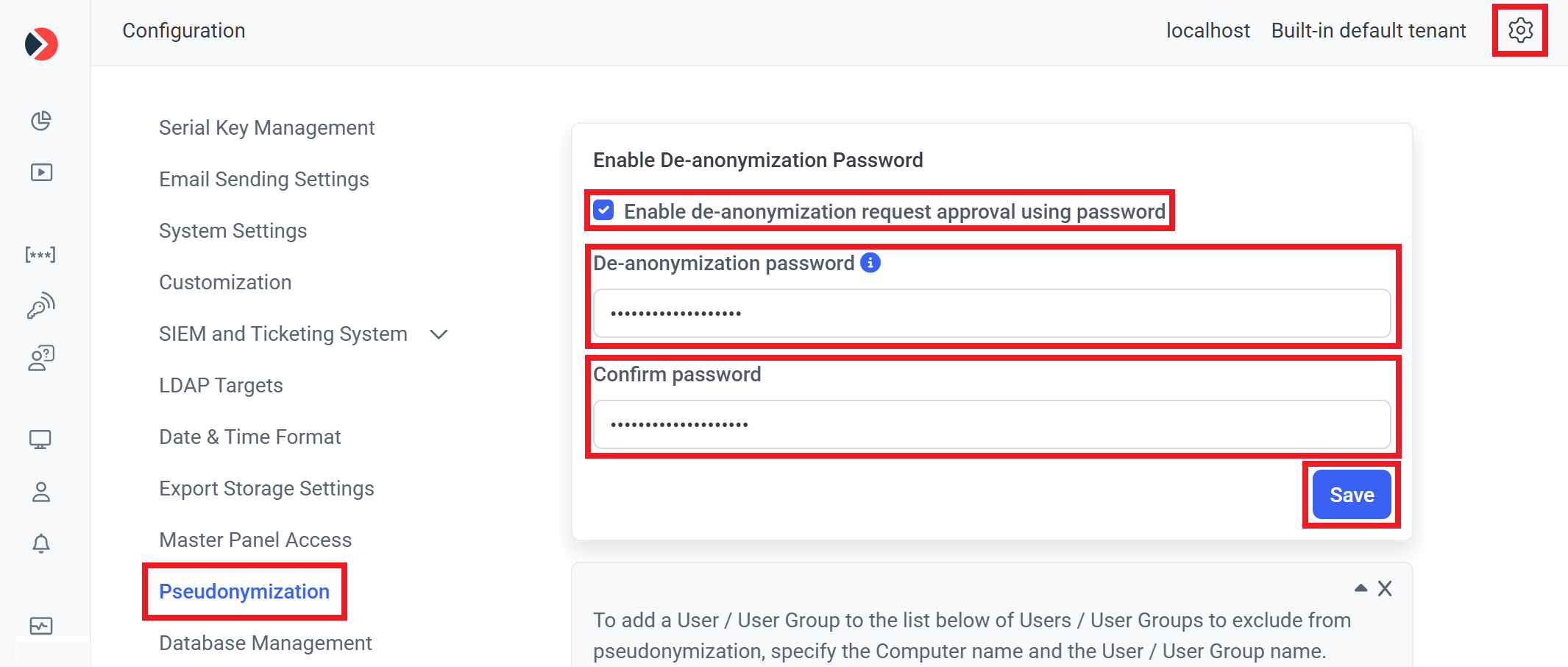The height and width of the screenshot is (667, 1568).
Task: Uncheck Enable de-anonymization request approval checkbox
Action: (604, 211)
